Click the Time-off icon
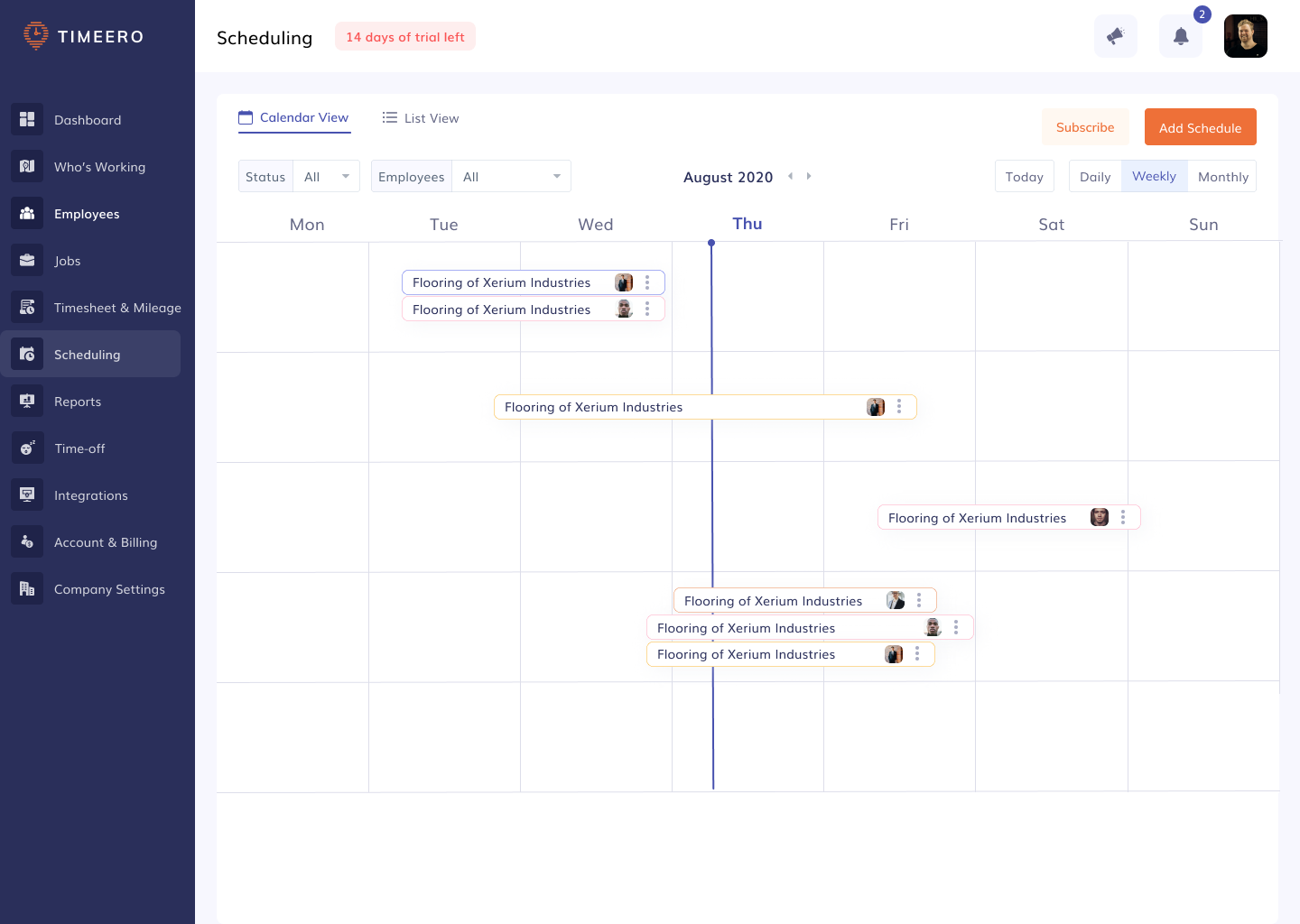 [x=27, y=448]
